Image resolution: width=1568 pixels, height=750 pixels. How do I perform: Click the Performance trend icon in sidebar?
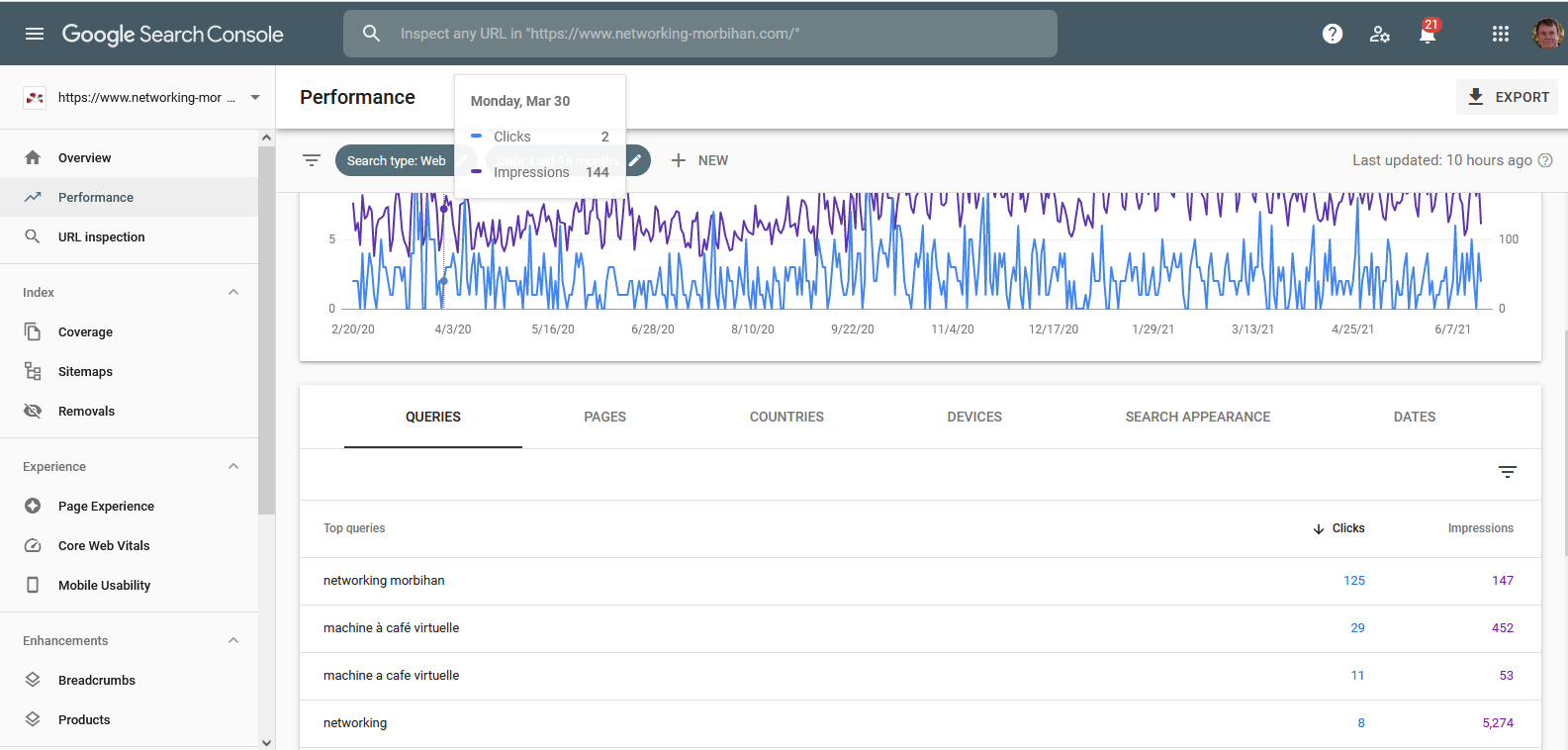[33, 197]
